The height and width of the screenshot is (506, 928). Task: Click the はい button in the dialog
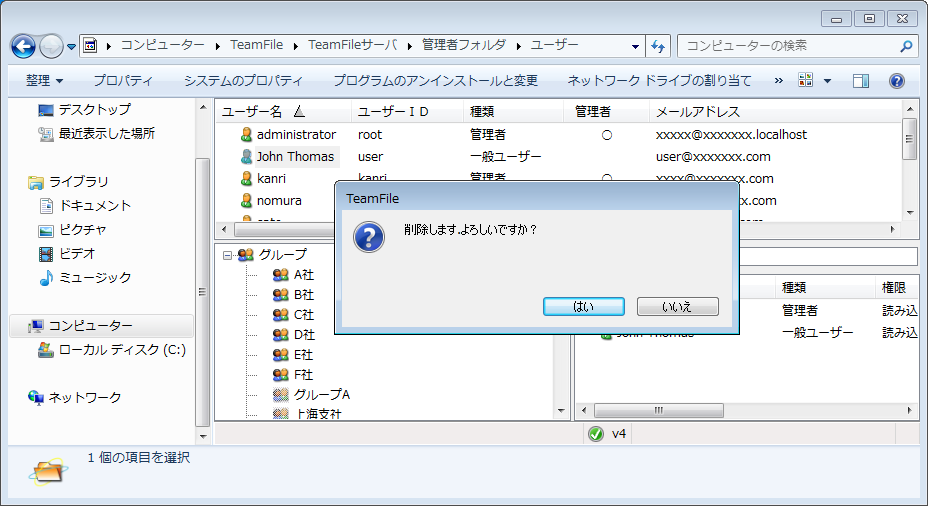(584, 306)
